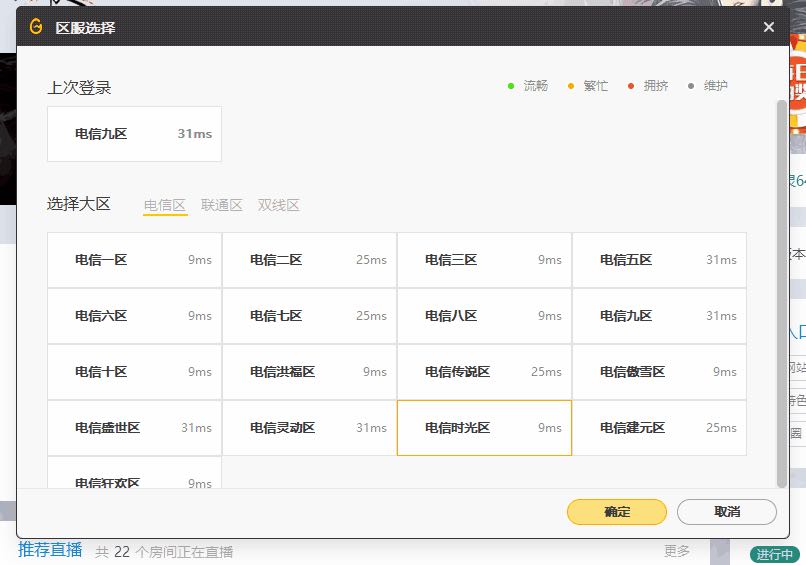806x565 pixels.
Task: Click 更多 link in background page
Action: [x=676, y=551]
